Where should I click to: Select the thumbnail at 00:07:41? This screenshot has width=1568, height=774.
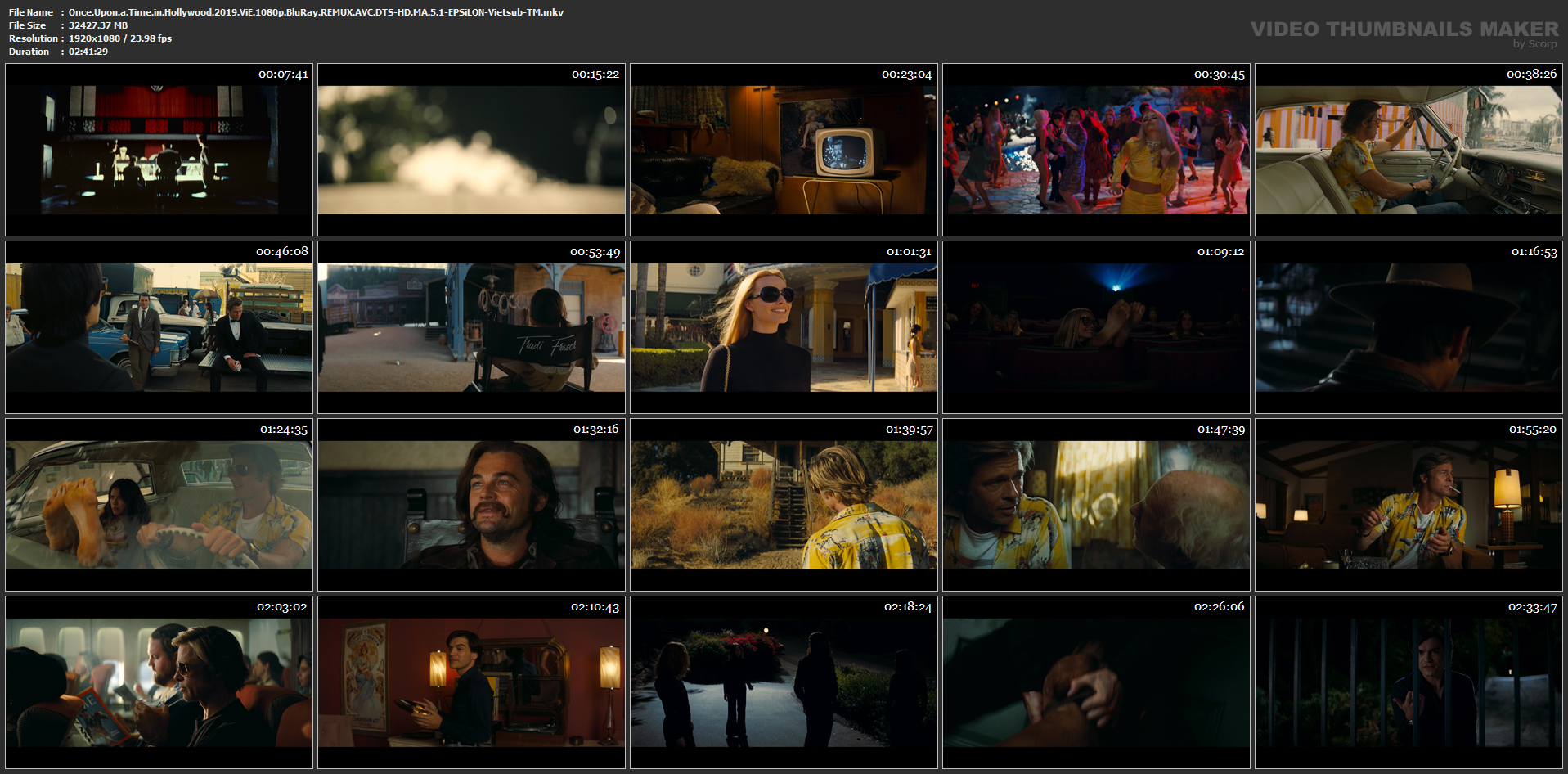coord(159,150)
